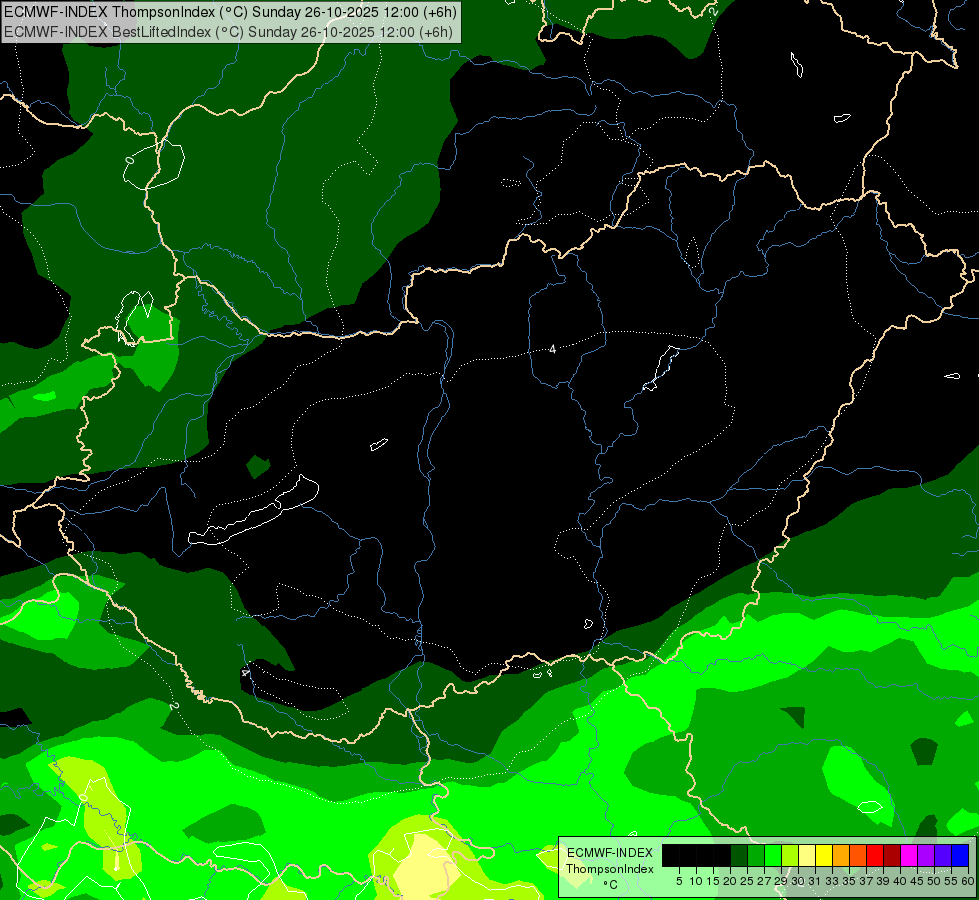
Task: Select the medium green 25–27 legend swatch
Action: [756, 855]
